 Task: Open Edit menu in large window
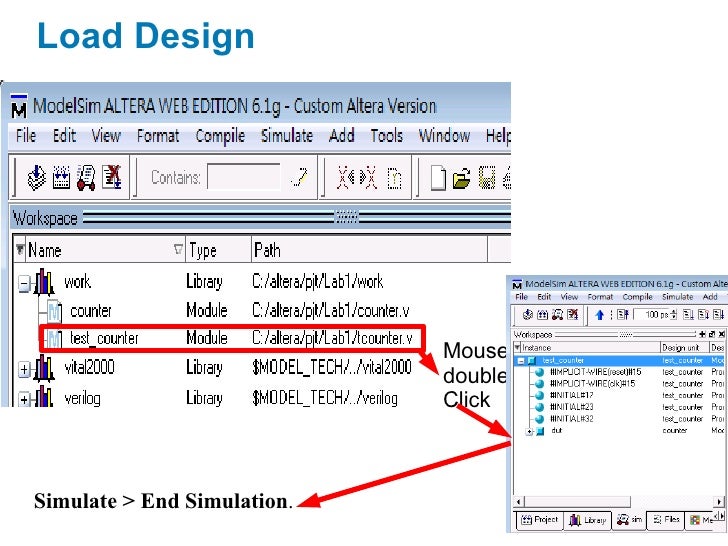(x=64, y=136)
